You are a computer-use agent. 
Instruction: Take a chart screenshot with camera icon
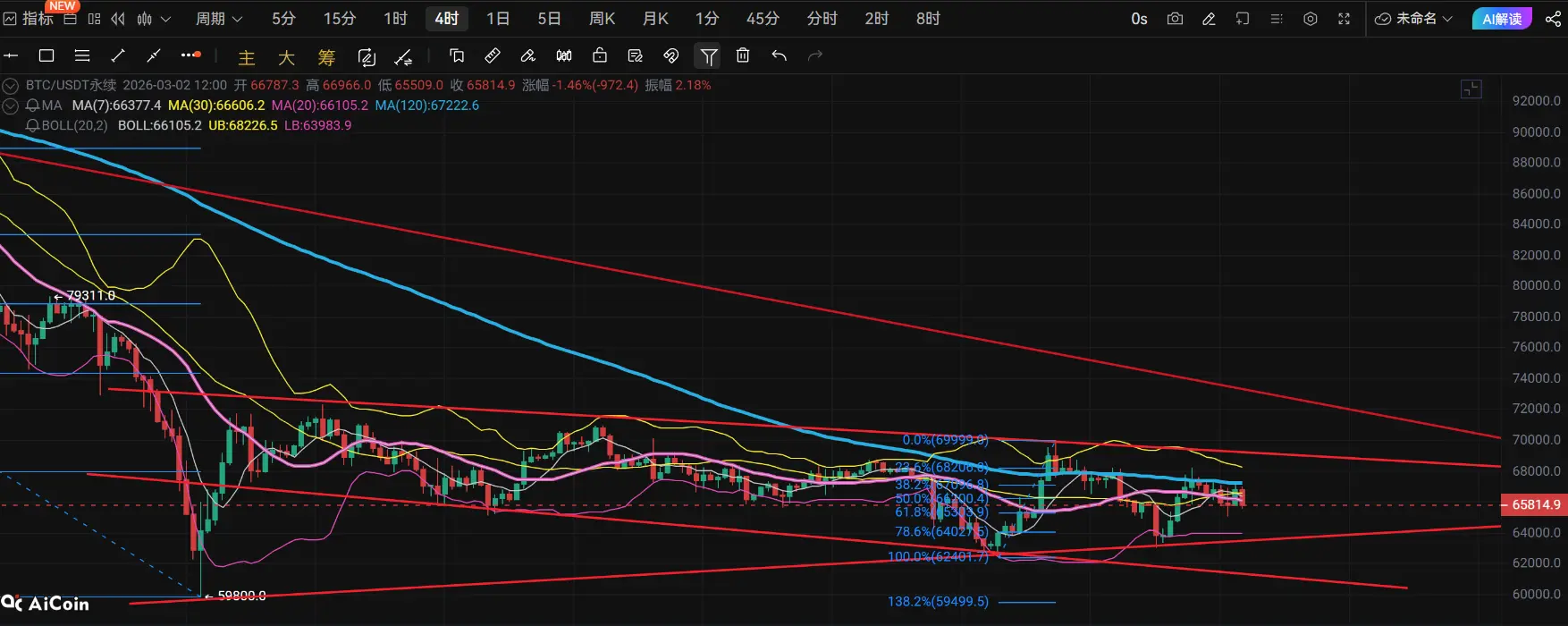coord(1175,19)
